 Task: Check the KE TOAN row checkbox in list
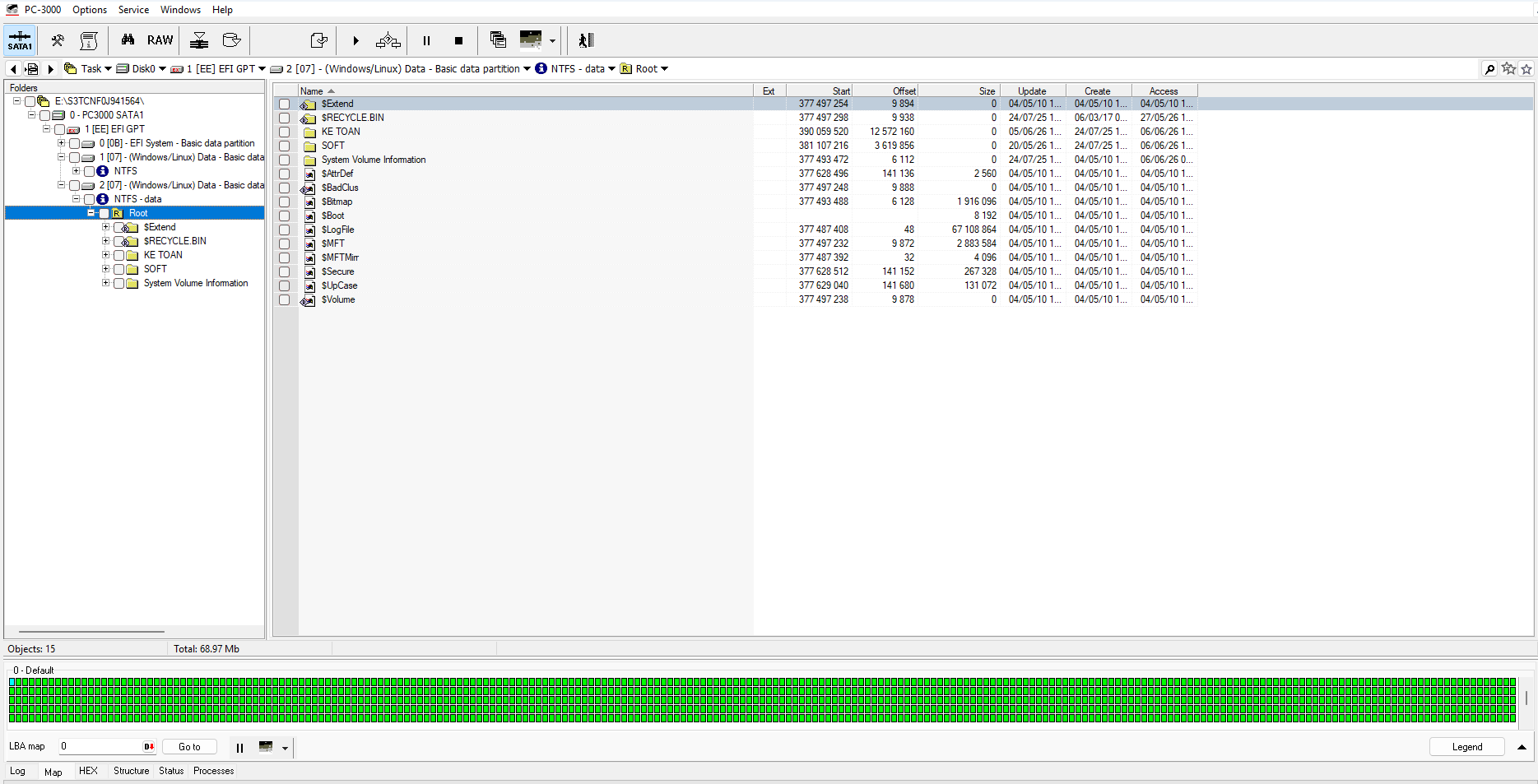point(285,132)
